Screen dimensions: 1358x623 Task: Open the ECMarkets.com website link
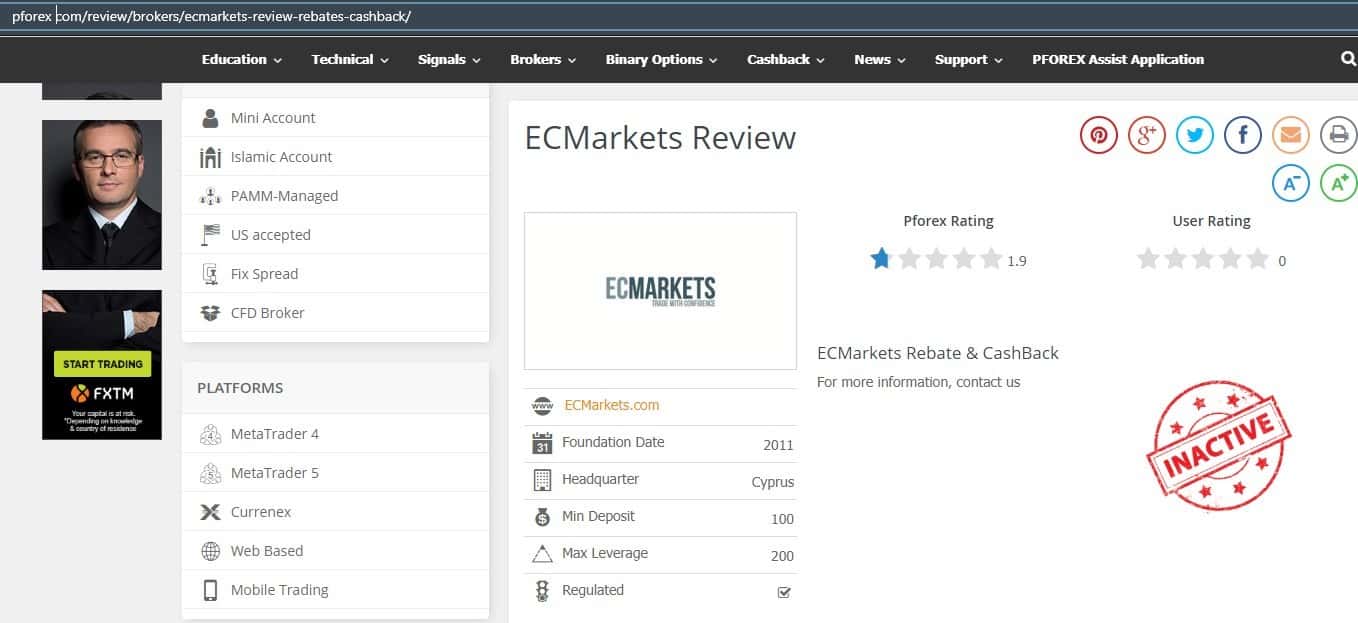(612, 405)
